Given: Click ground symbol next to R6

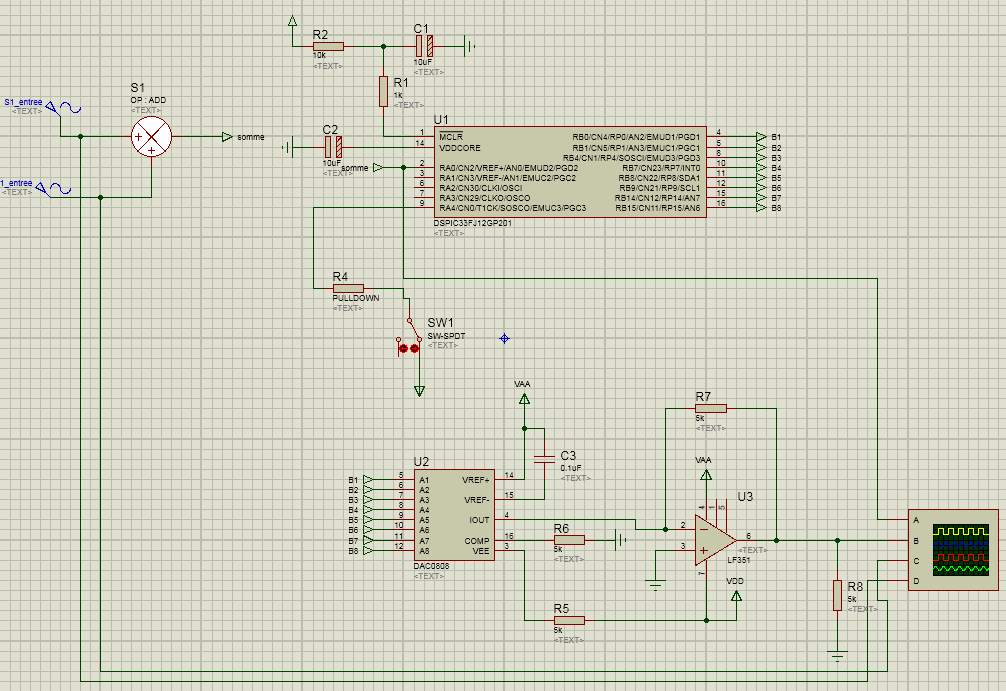Looking at the screenshot, I should pyautogui.click(x=620, y=540).
